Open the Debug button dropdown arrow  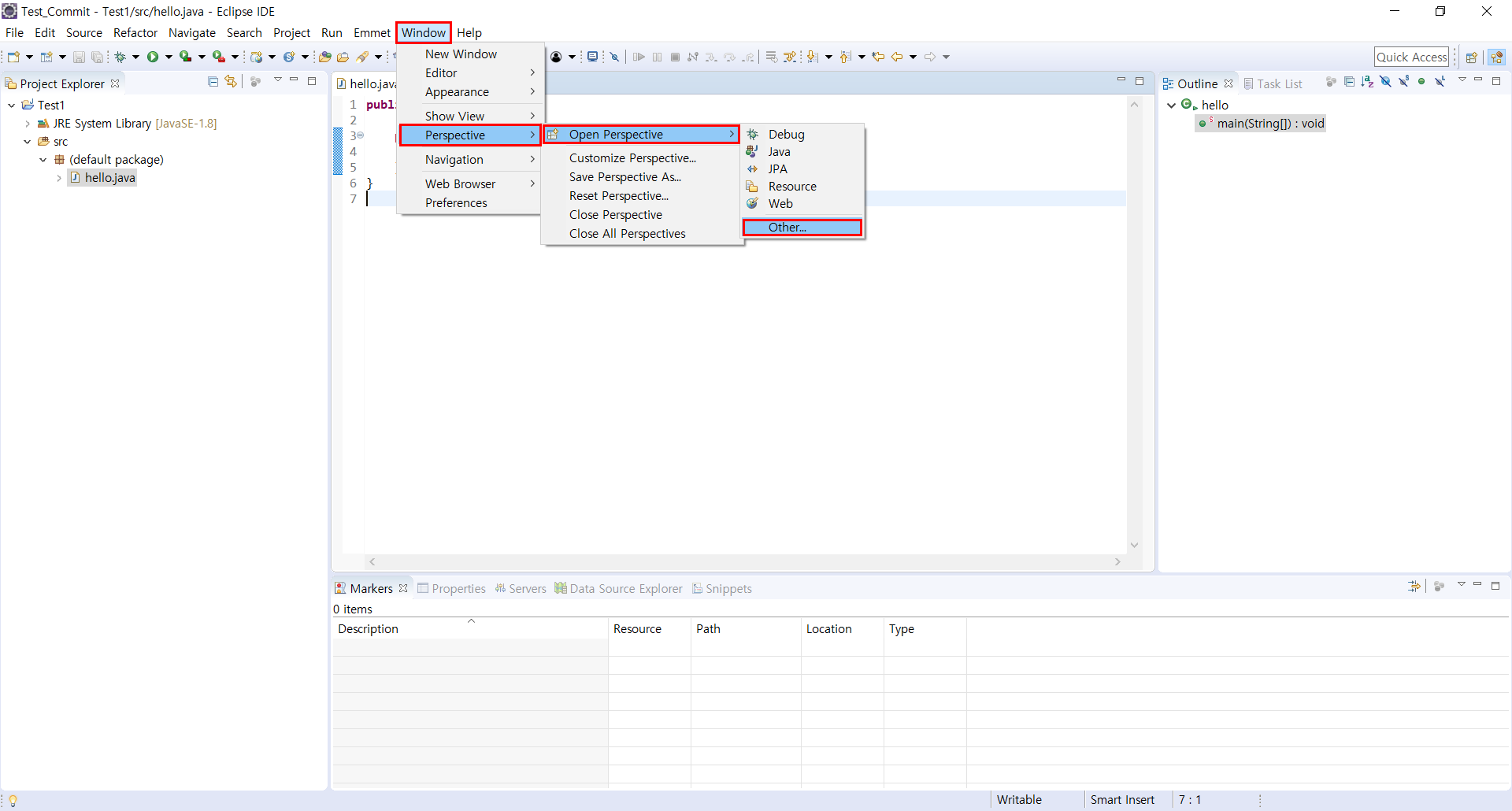135,57
